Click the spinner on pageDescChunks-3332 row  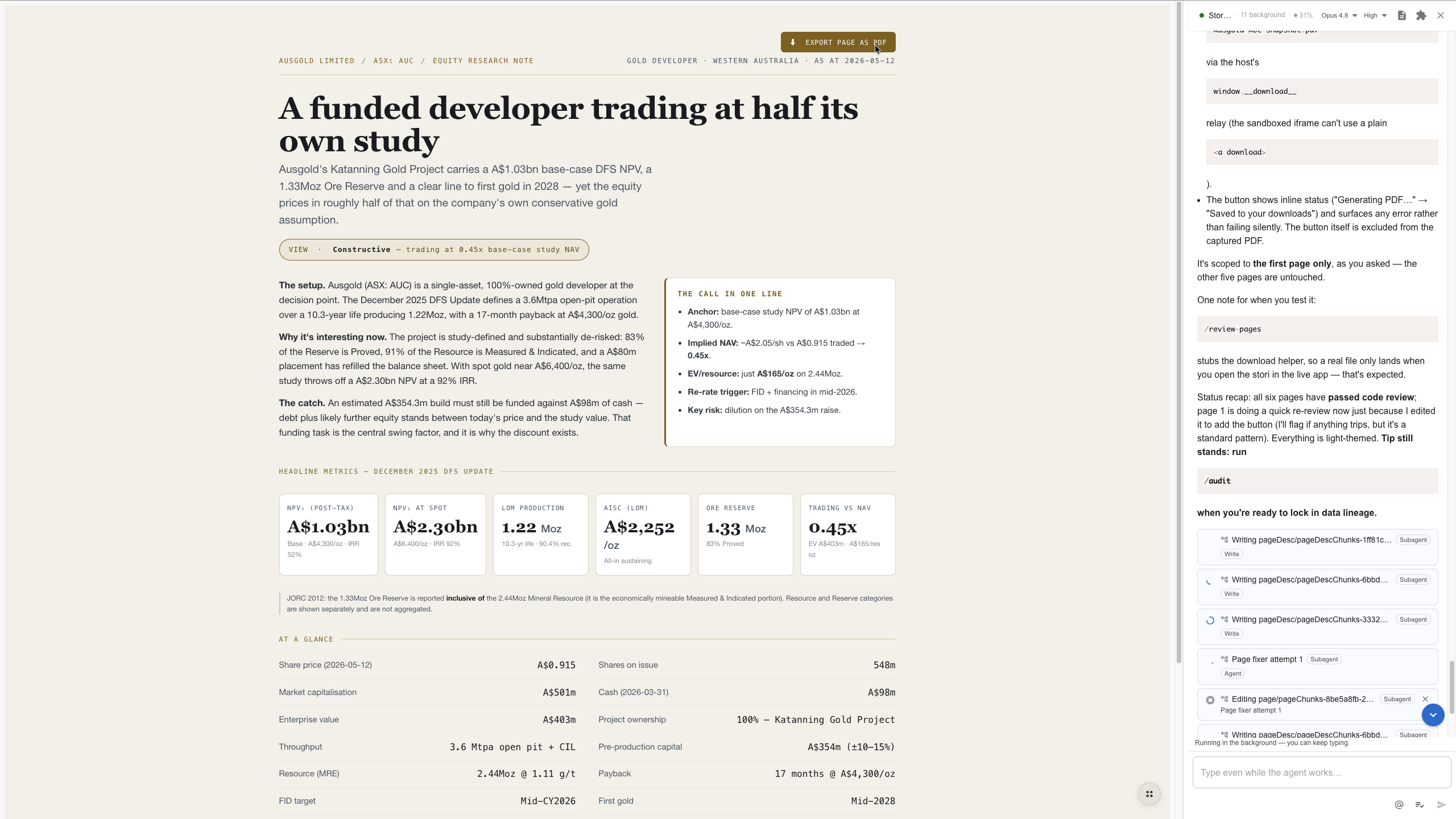click(1210, 621)
